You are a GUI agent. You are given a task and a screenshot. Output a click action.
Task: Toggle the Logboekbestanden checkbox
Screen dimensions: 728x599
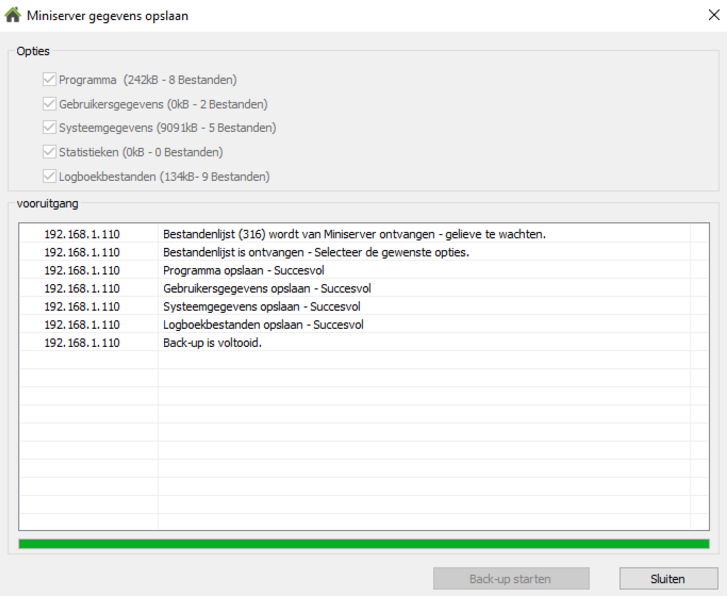[x=49, y=177]
